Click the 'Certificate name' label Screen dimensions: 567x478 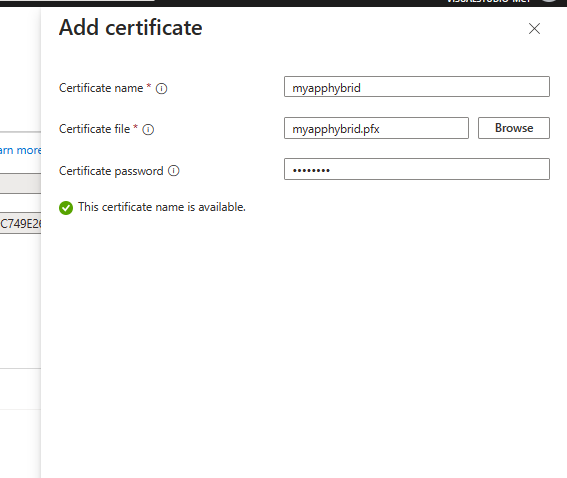pyautogui.click(x=101, y=88)
